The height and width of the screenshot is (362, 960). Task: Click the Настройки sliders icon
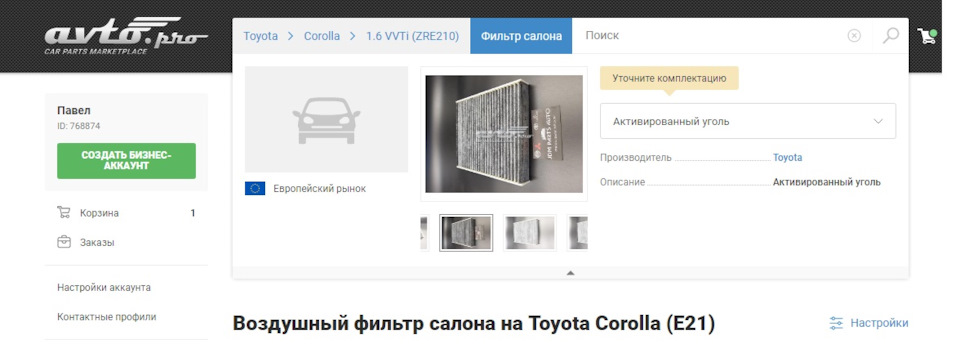[x=836, y=323]
